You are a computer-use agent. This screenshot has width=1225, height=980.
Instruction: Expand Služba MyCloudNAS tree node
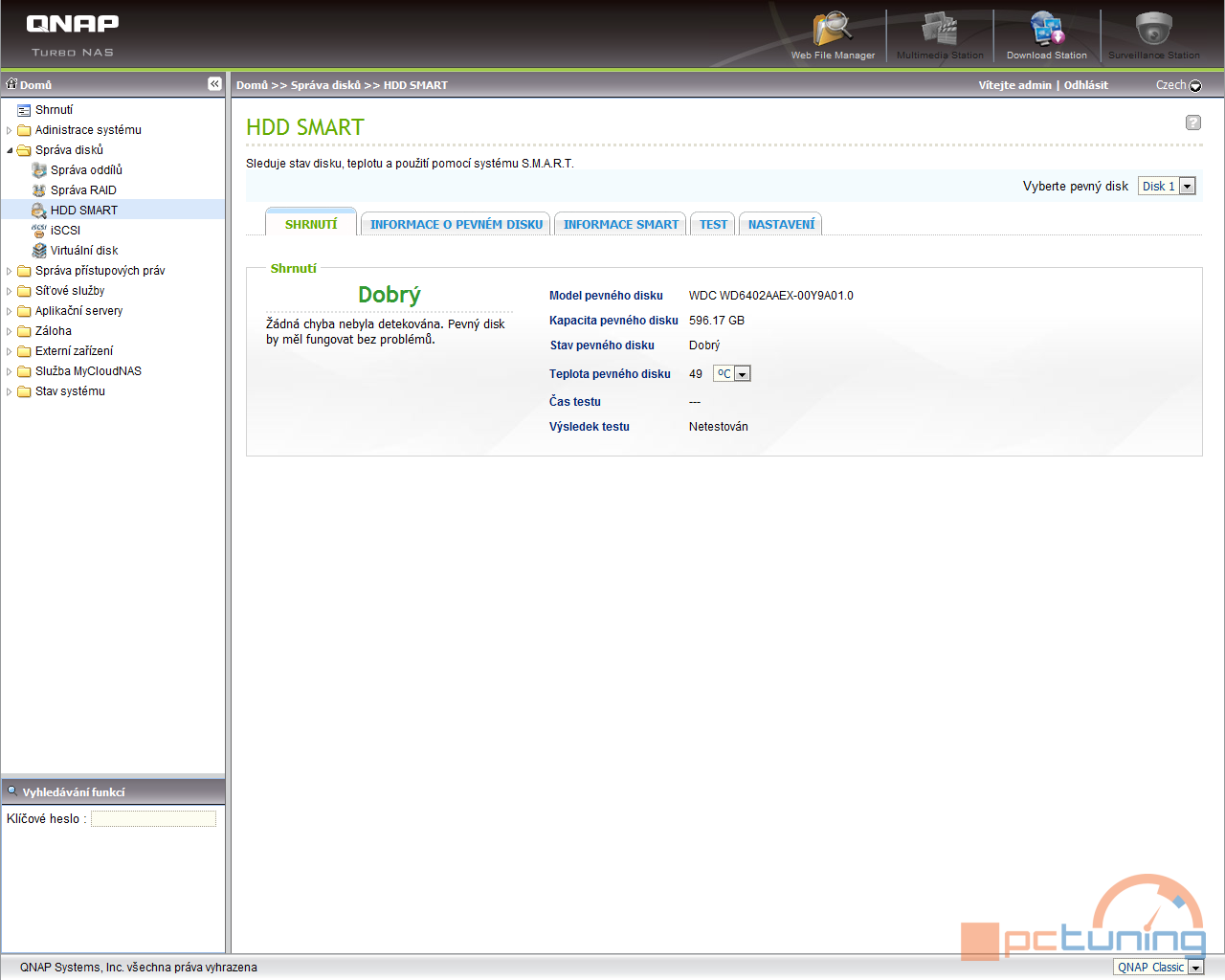[x=10, y=371]
